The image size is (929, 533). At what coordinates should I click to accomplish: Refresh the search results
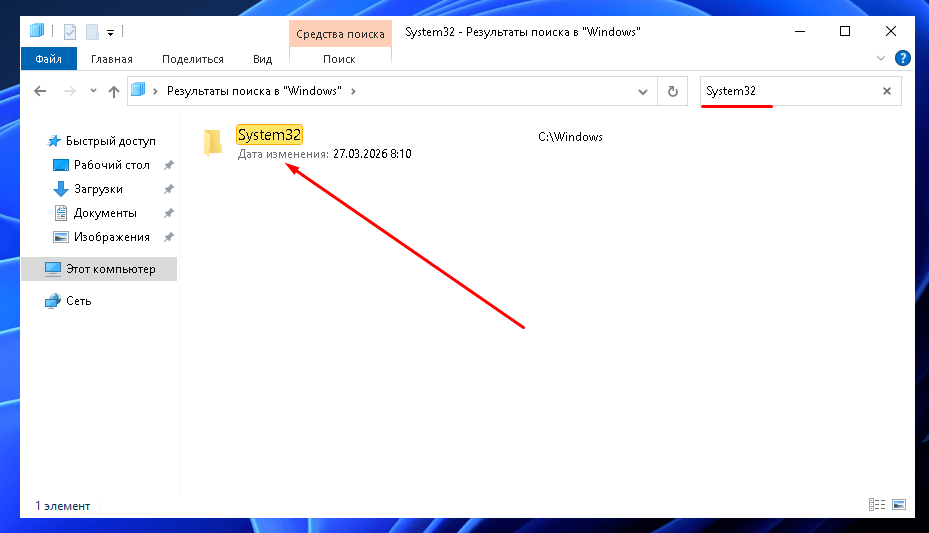pos(673,91)
